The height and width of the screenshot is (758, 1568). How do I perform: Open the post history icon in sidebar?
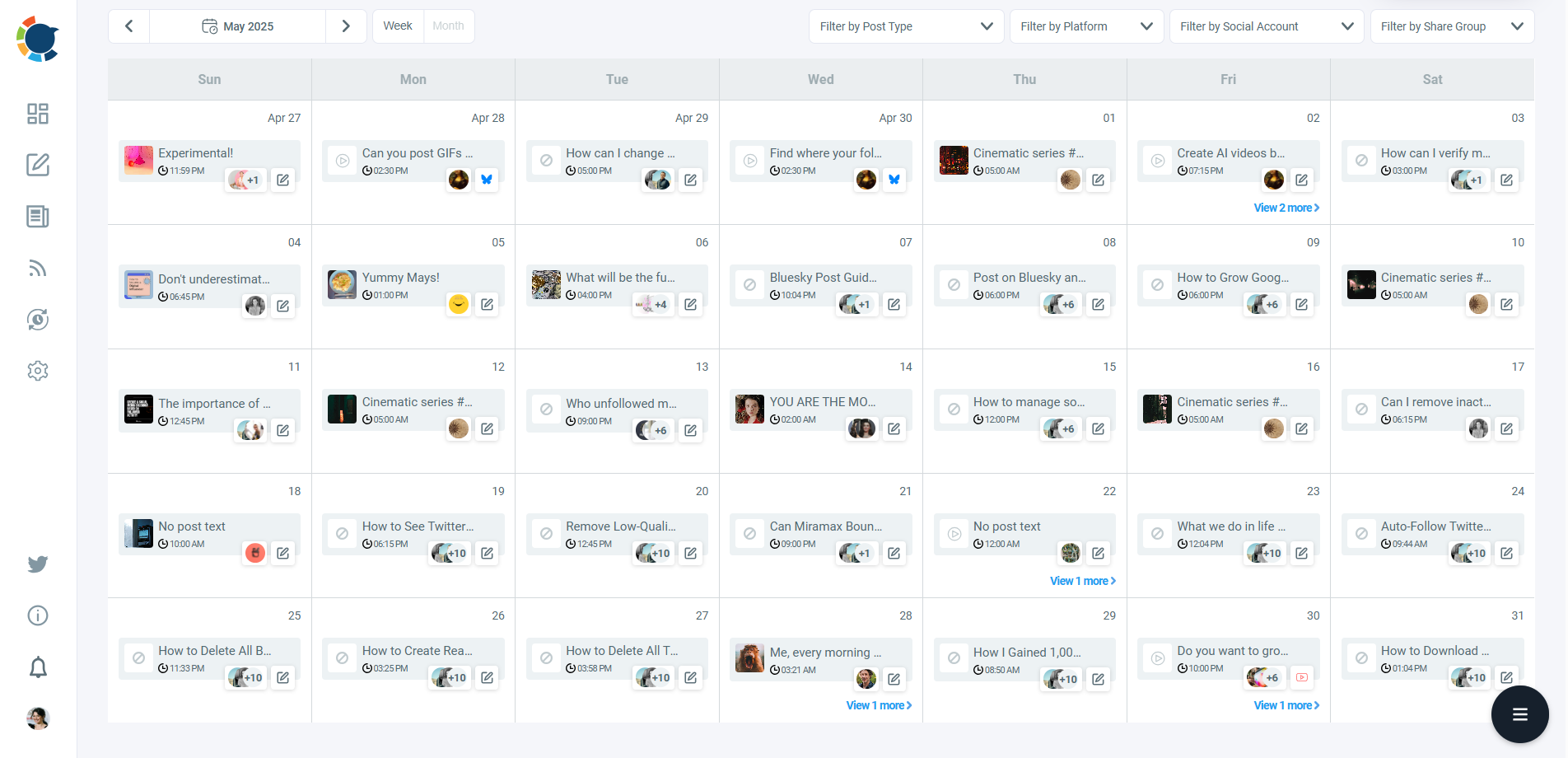(37, 320)
